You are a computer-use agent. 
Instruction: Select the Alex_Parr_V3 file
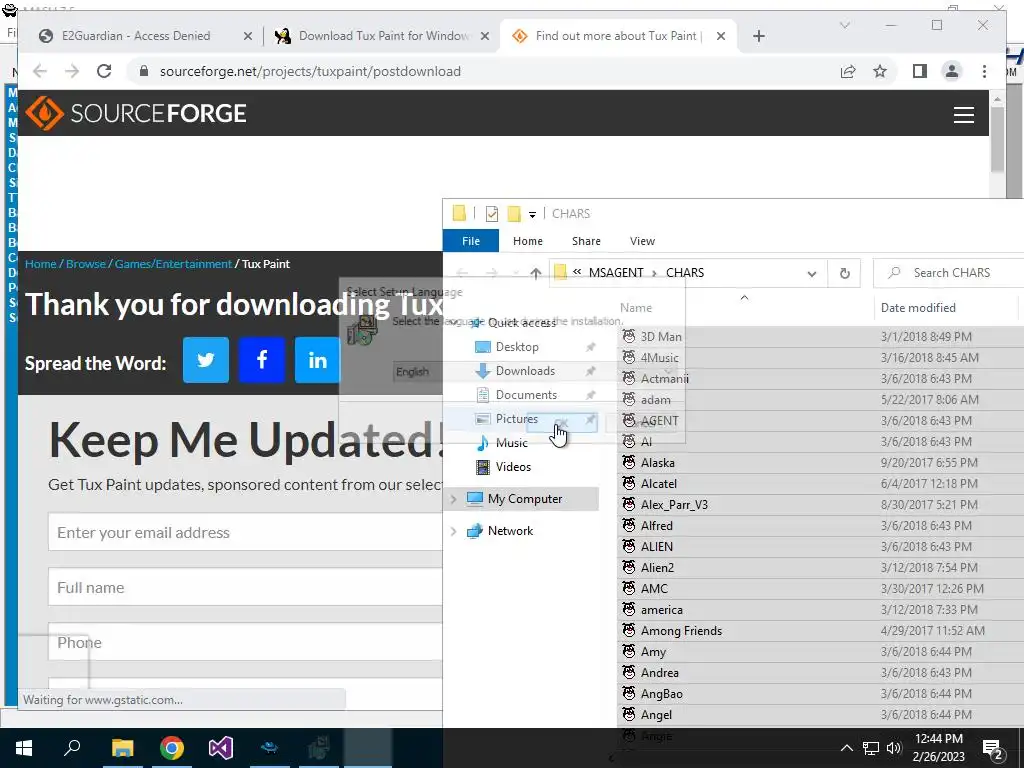674,505
